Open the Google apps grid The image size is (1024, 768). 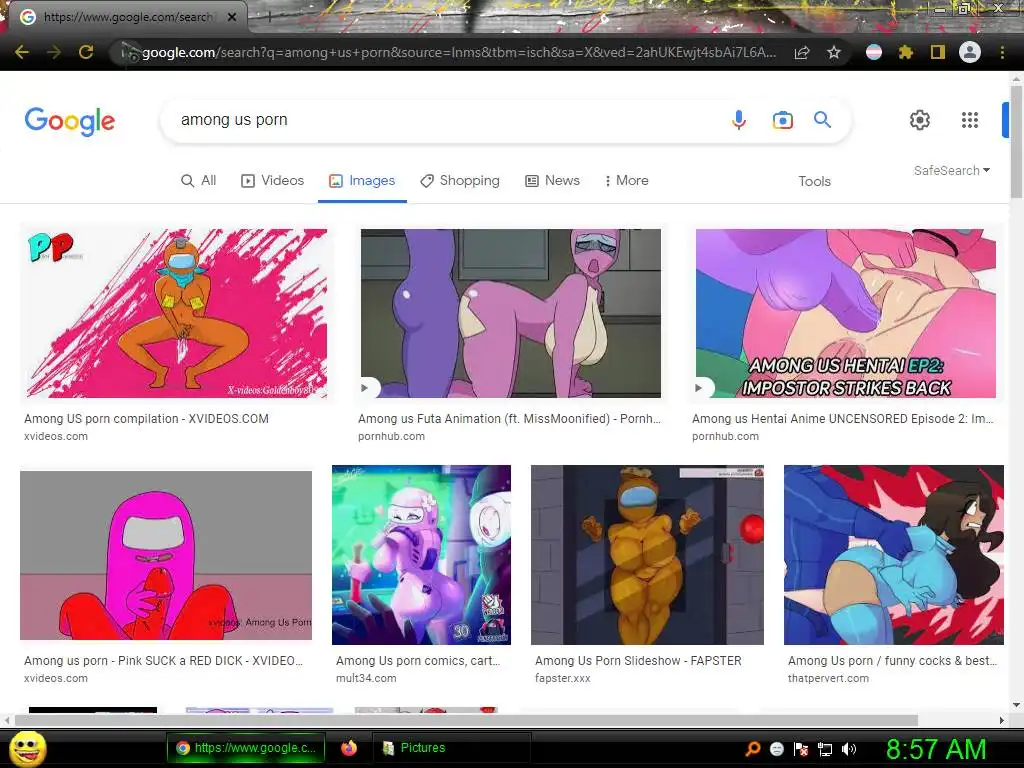click(970, 120)
